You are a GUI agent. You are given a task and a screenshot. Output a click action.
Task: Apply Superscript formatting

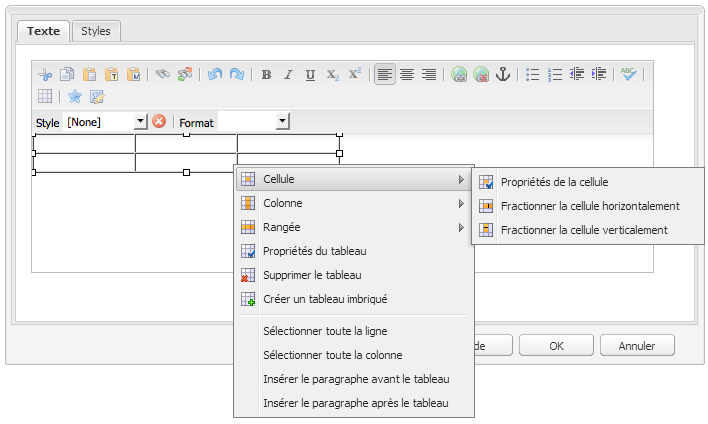[x=354, y=75]
